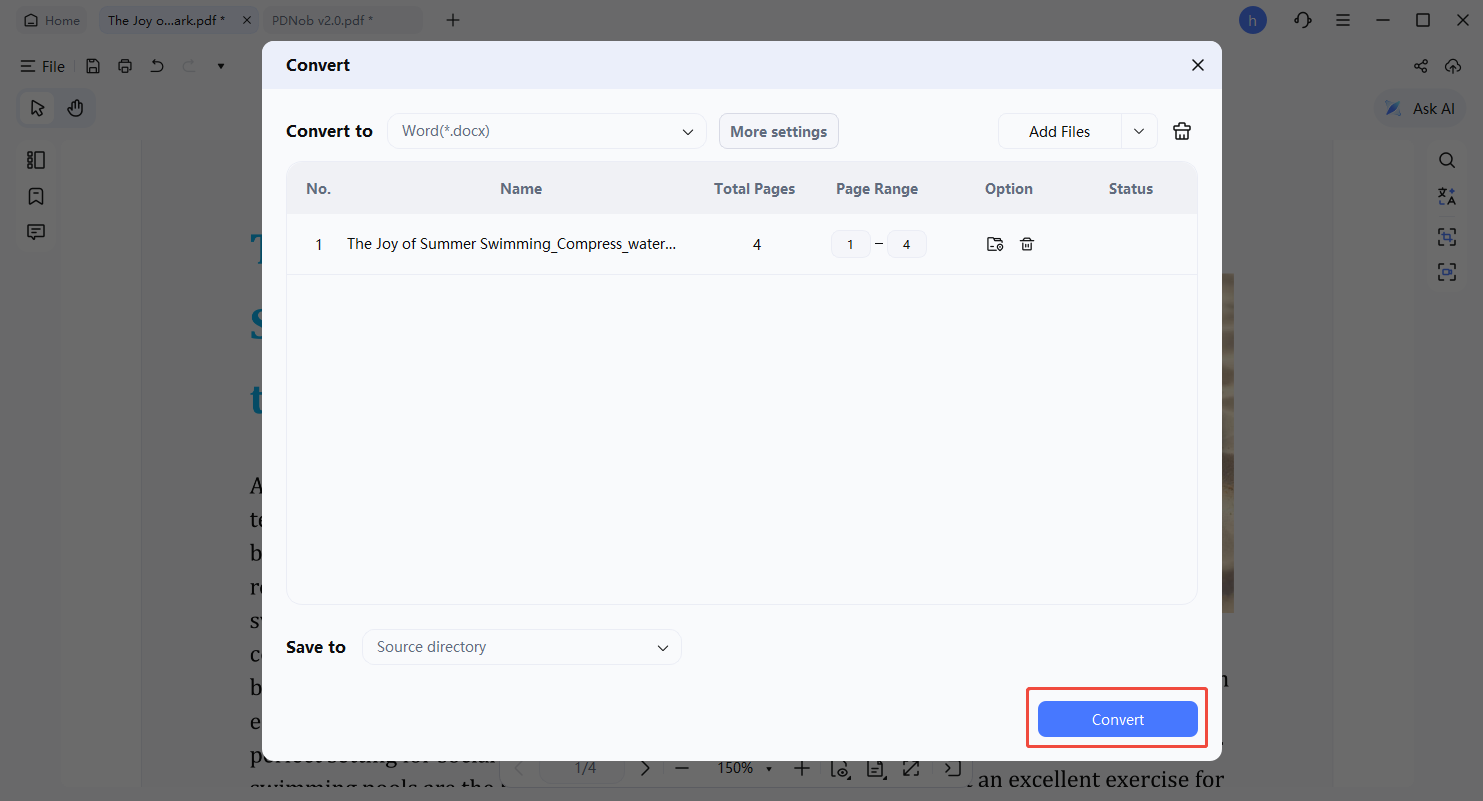Select the Hand tool
This screenshot has width=1483, height=801.
click(77, 108)
